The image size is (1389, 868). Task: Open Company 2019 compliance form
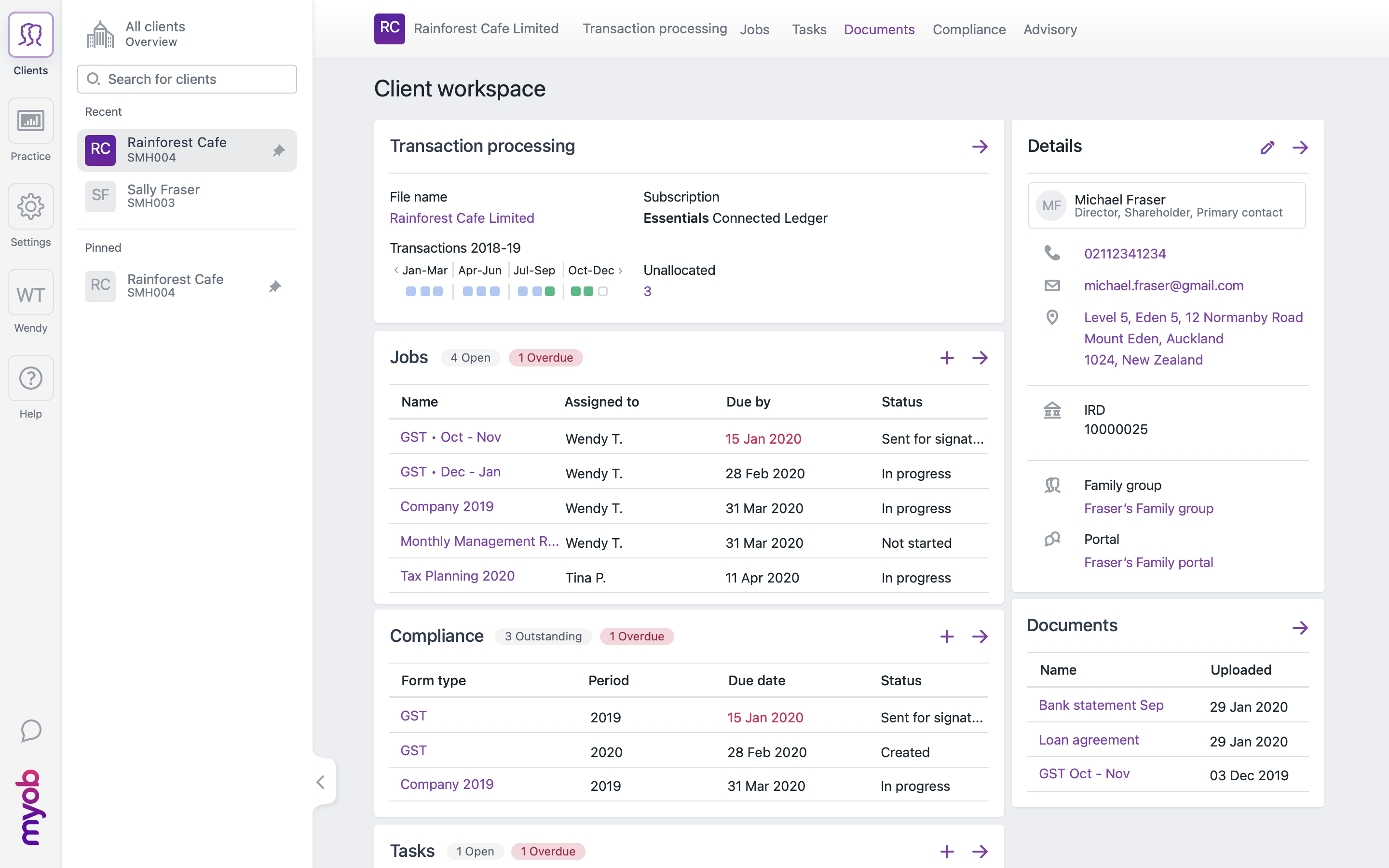447,784
